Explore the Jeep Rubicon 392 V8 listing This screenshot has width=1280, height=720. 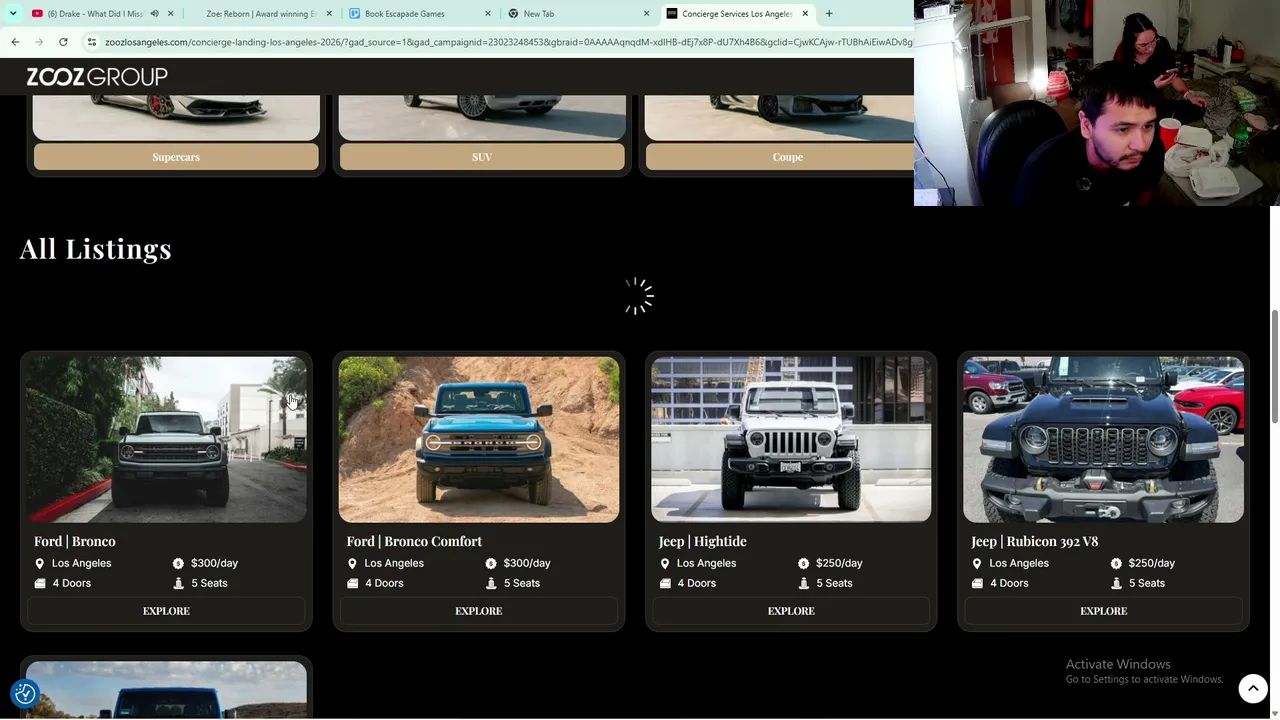pos(1104,611)
